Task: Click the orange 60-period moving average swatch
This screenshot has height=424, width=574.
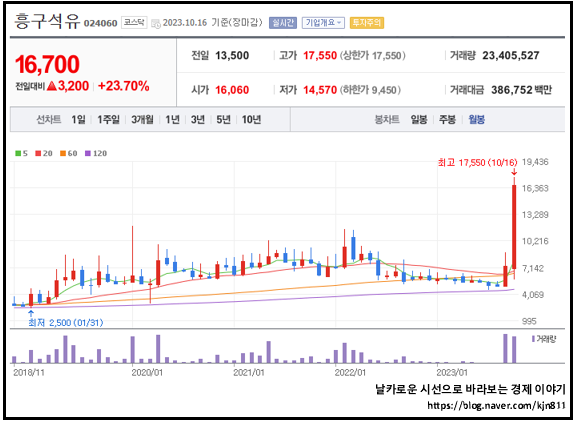Action: [x=63, y=153]
